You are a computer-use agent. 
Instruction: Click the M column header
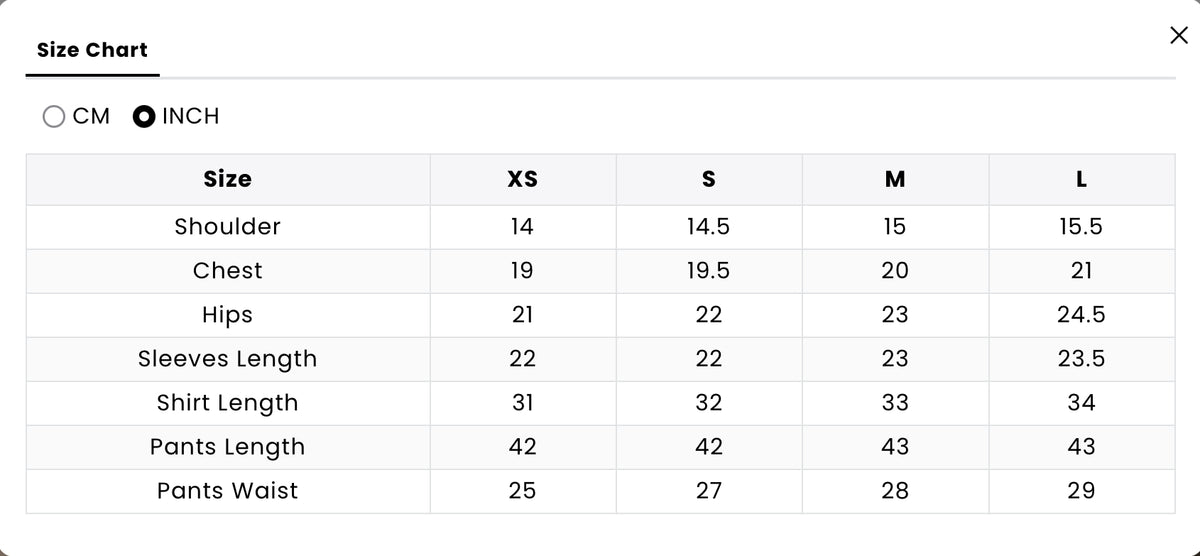click(895, 180)
